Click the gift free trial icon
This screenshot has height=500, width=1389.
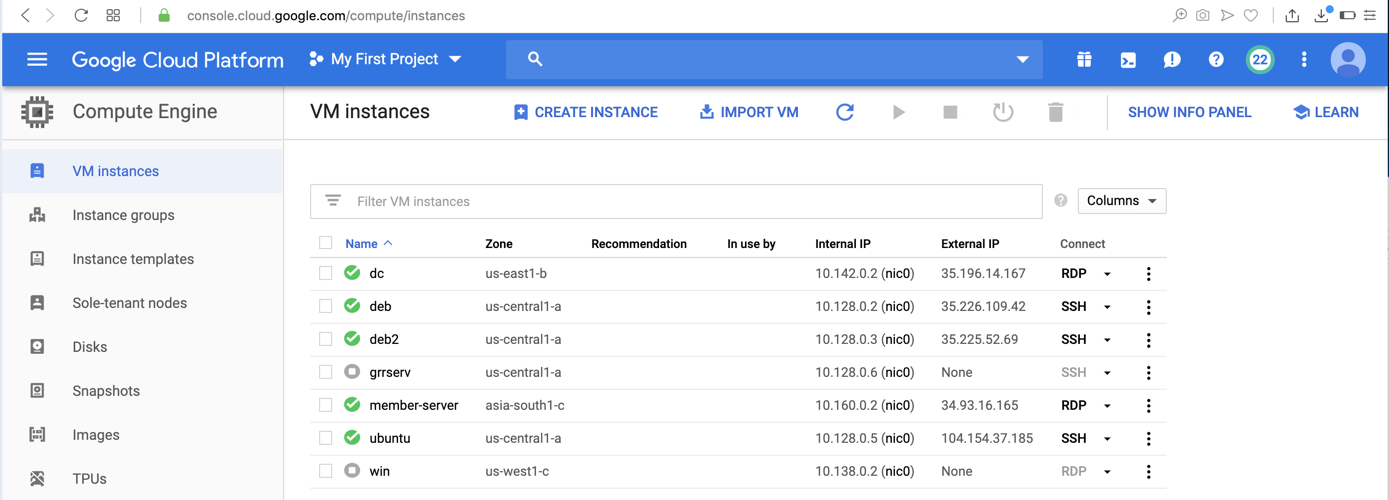click(x=1084, y=60)
